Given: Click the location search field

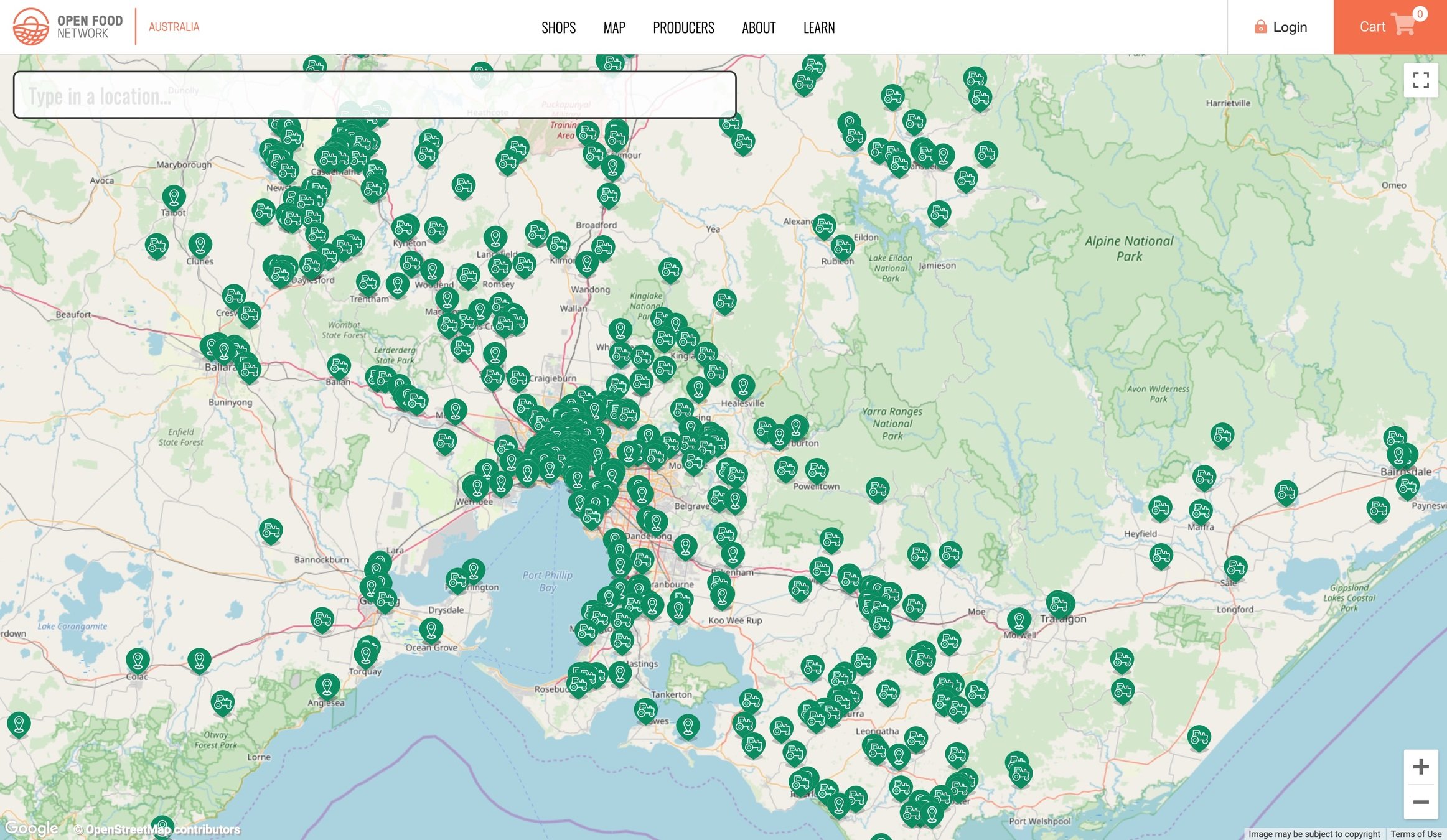Looking at the screenshot, I should (x=374, y=95).
